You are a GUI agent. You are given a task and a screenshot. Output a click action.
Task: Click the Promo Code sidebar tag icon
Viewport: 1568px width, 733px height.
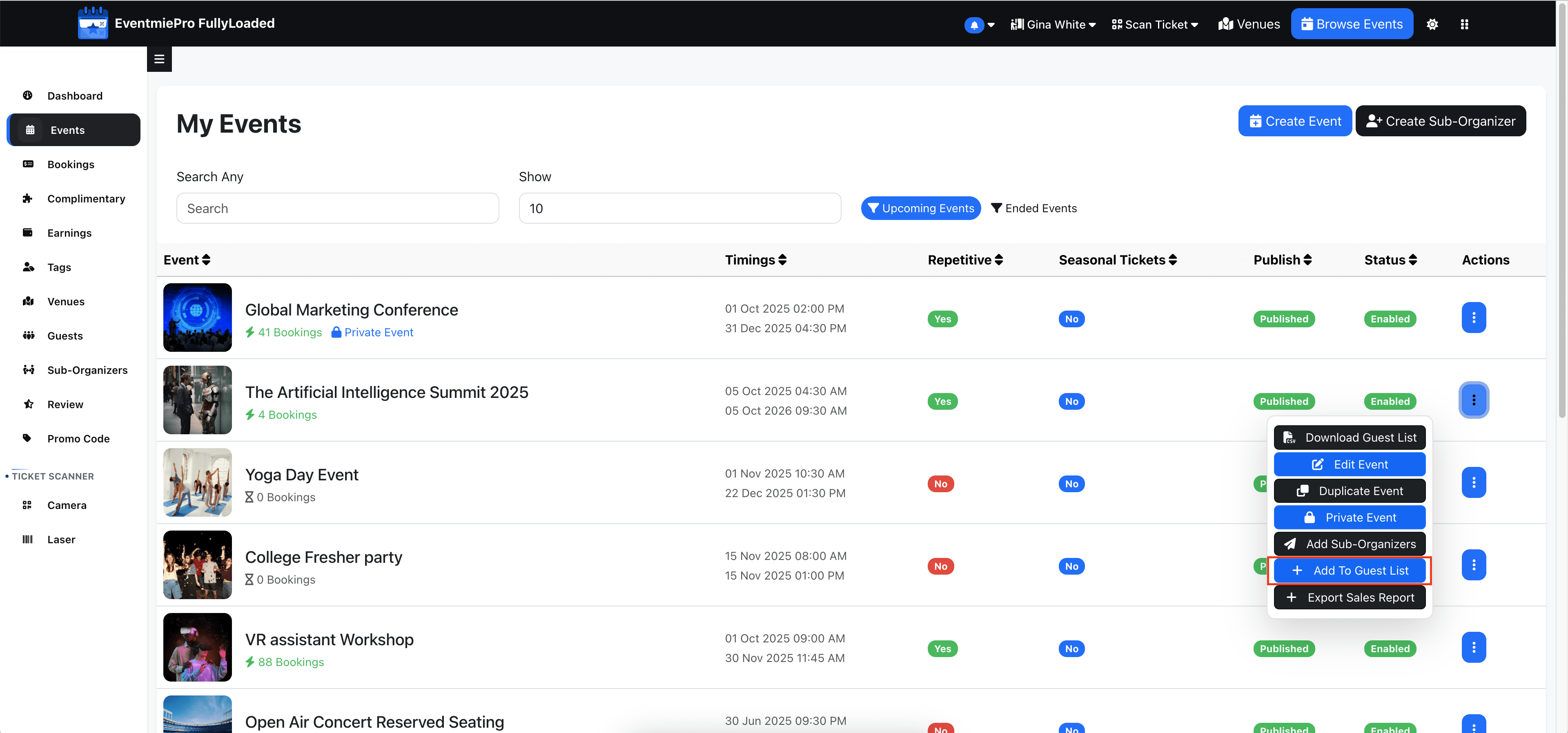tap(27, 438)
